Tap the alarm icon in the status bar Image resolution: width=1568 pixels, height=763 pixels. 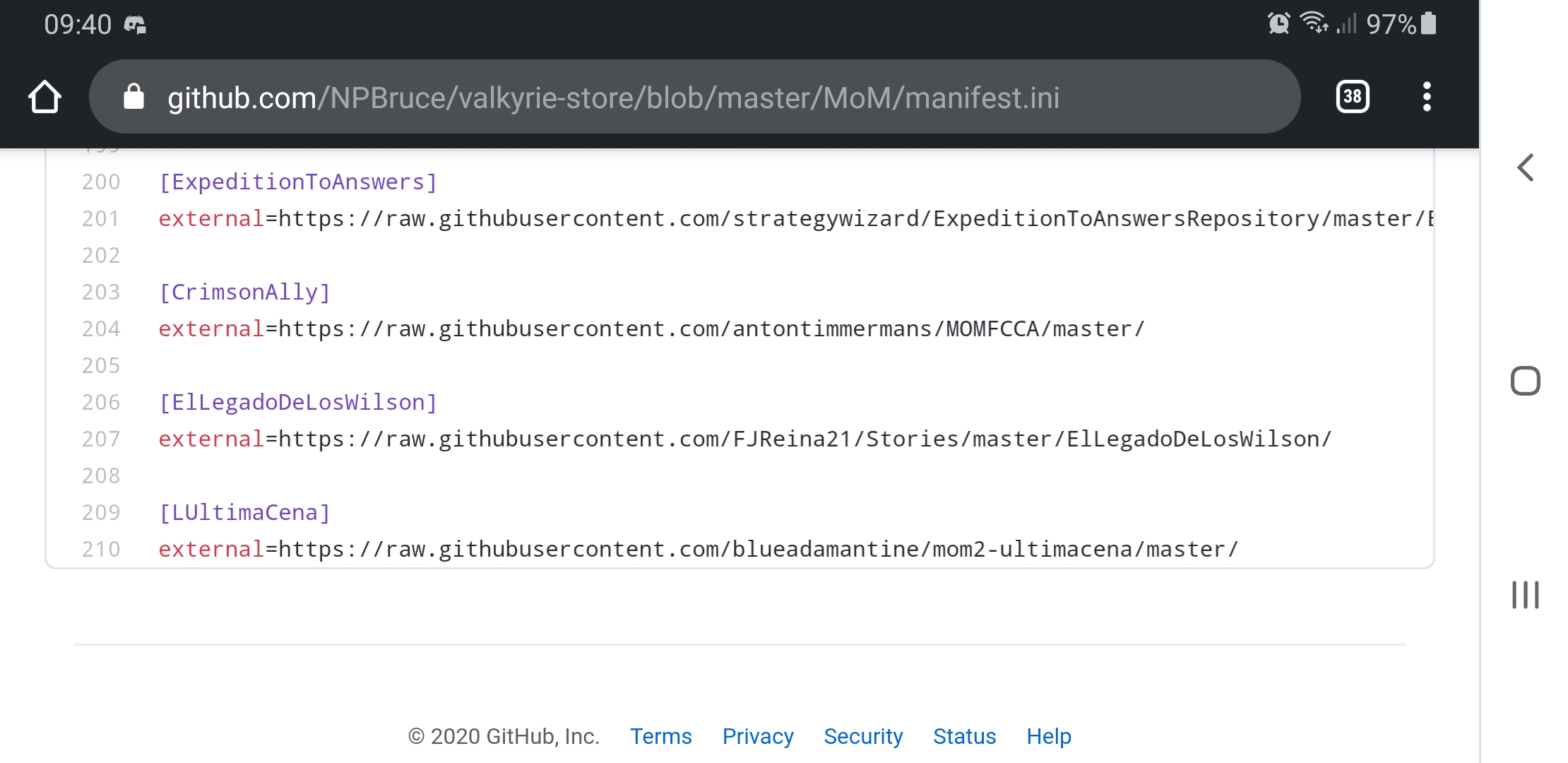click(1278, 23)
